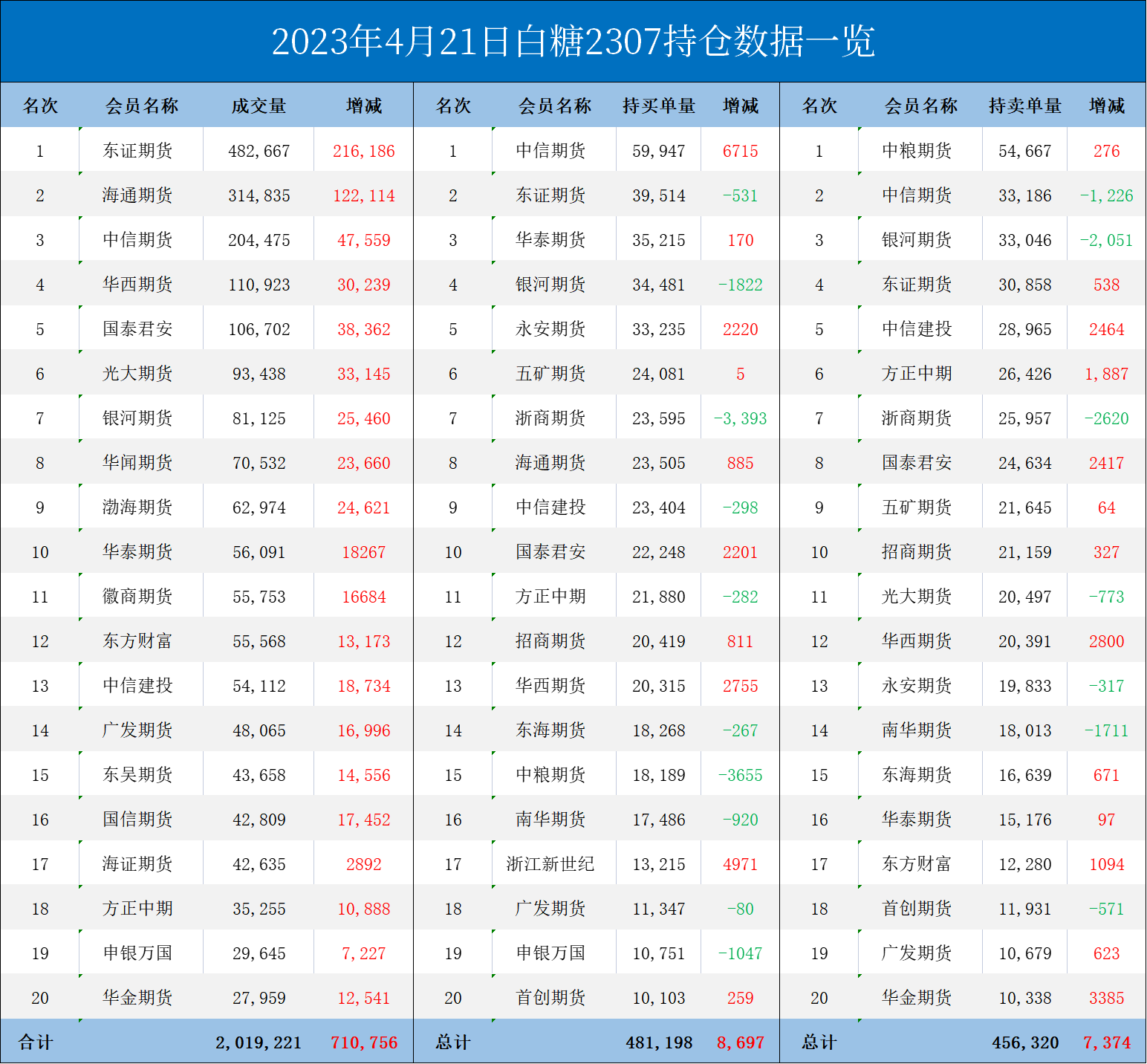Click long change value 4971
Image resolution: width=1147 pixels, height=1064 pixels.
[741, 864]
